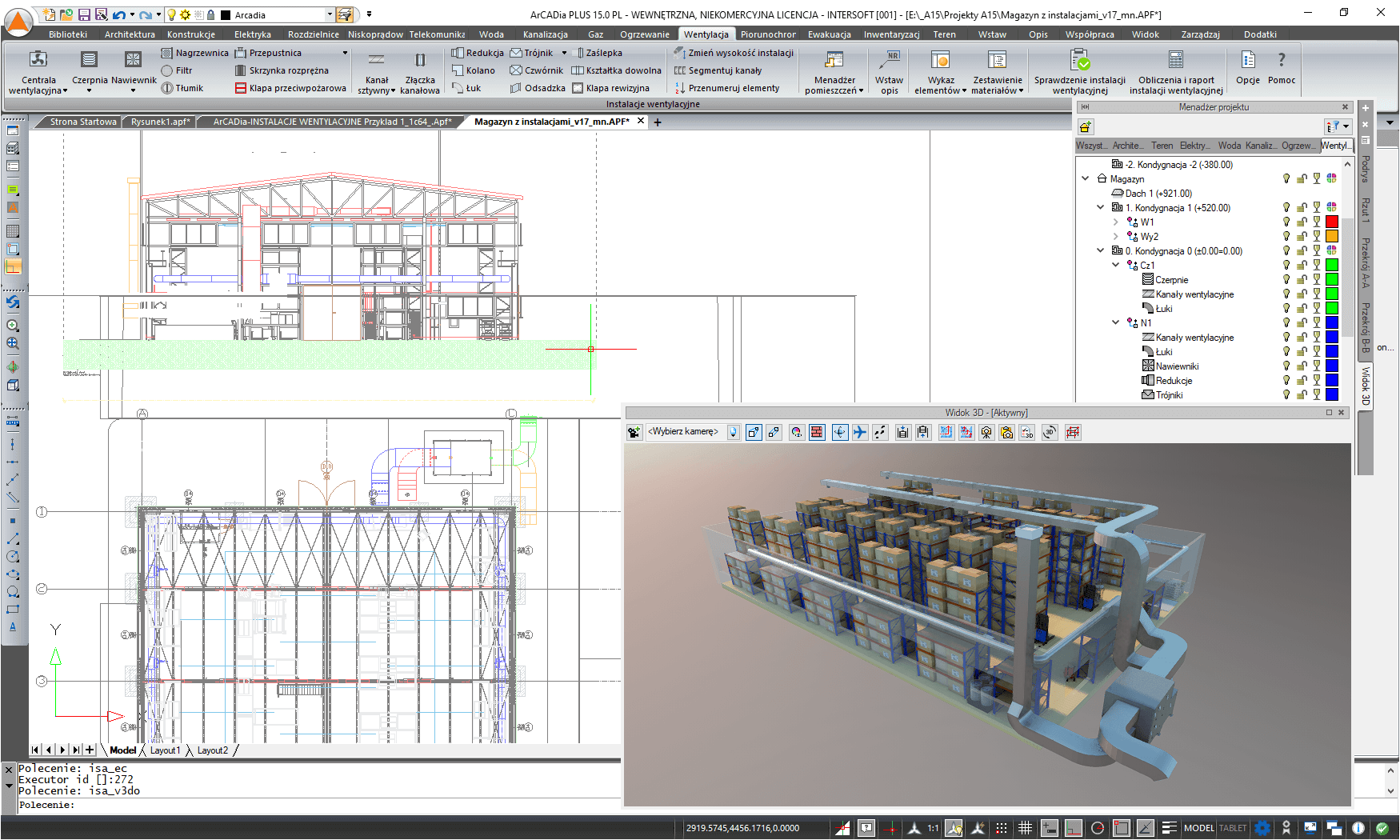Open the Ogrzewanie ribbon tab
The width and height of the screenshot is (1400, 840).
(x=644, y=34)
